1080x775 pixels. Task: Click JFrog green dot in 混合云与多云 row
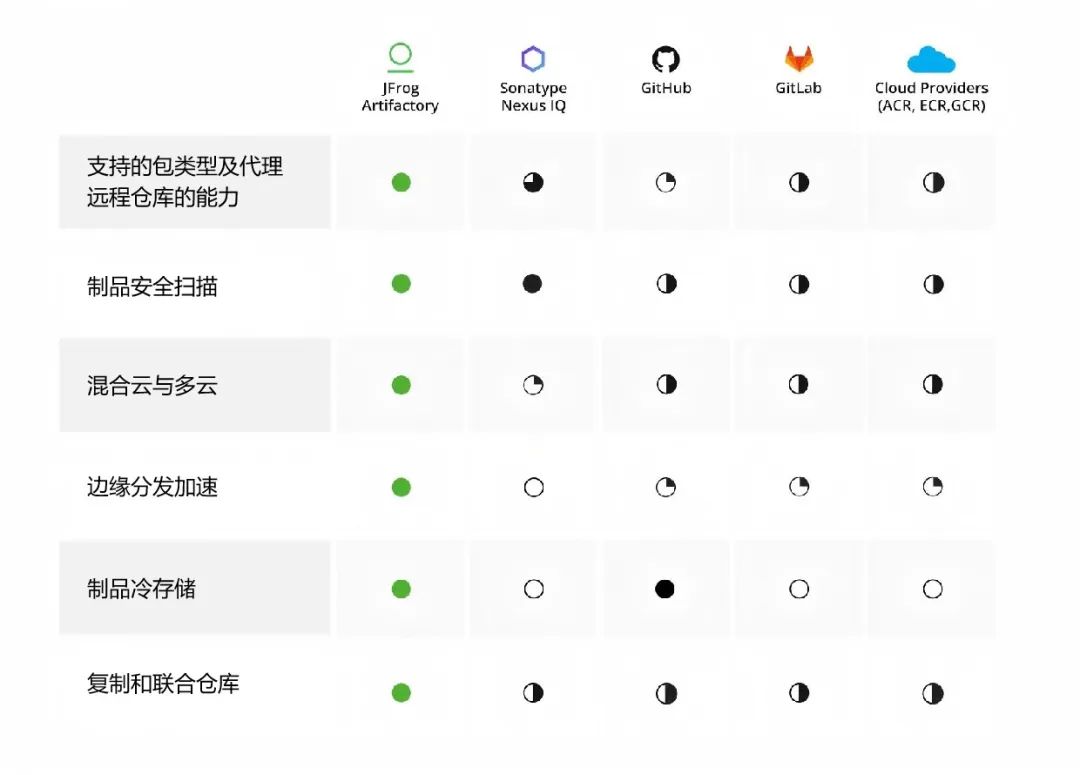pyautogui.click(x=401, y=384)
